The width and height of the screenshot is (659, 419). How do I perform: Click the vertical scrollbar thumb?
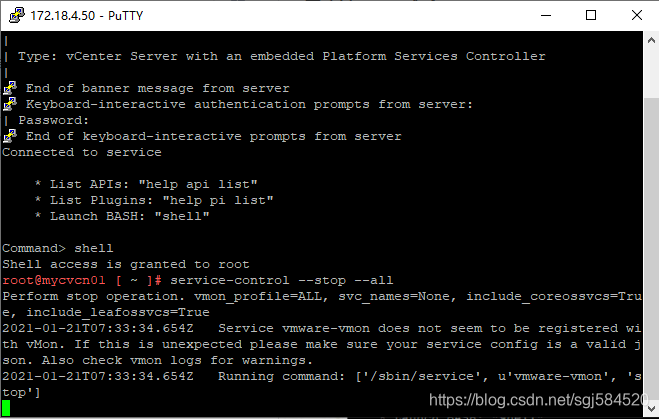(x=651, y=249)
